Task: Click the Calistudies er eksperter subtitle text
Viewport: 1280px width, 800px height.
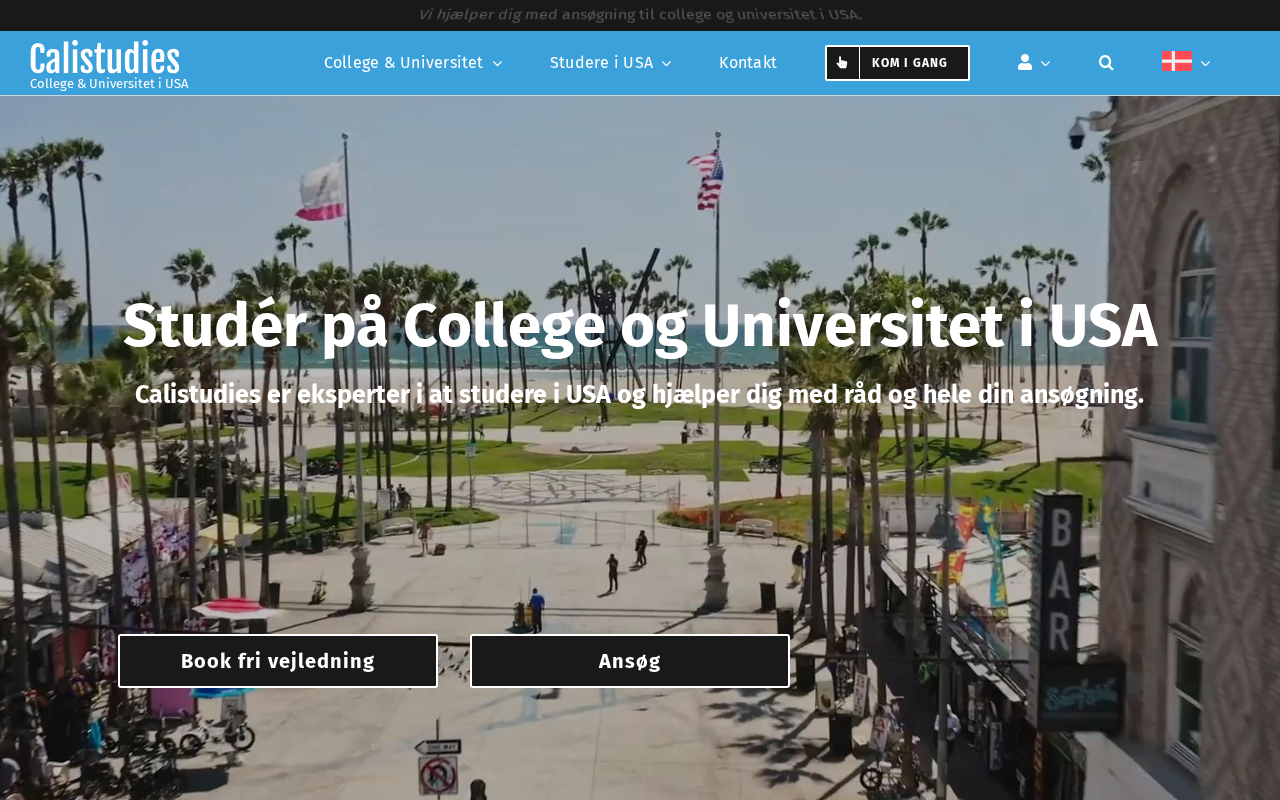Action: point(640,395)
